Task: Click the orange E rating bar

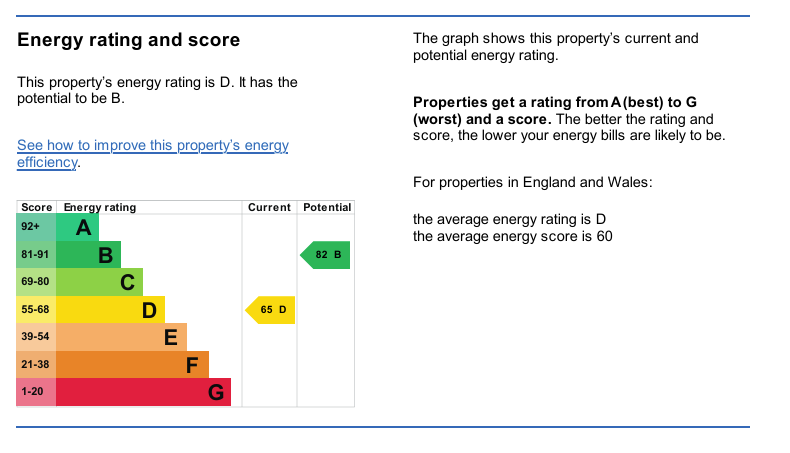Action: pos(121,337)
